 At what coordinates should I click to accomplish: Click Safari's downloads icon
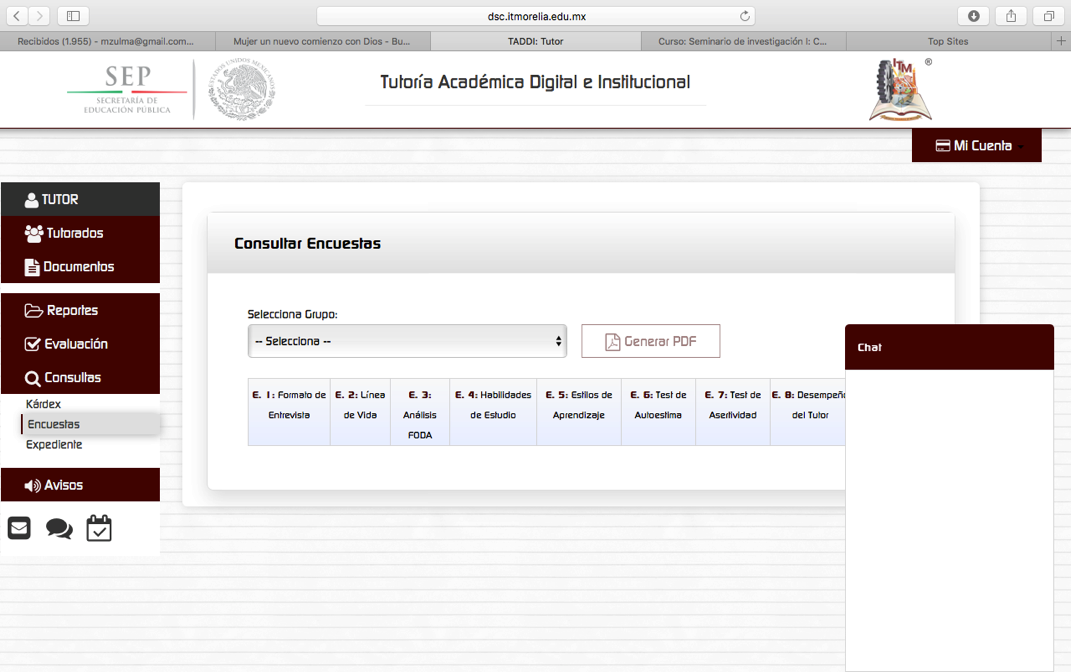(x=973, y=16)
